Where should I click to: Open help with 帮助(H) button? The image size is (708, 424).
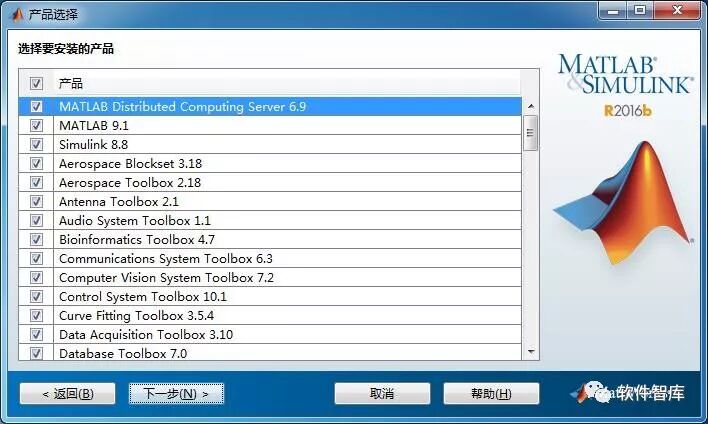coord(491,394)
